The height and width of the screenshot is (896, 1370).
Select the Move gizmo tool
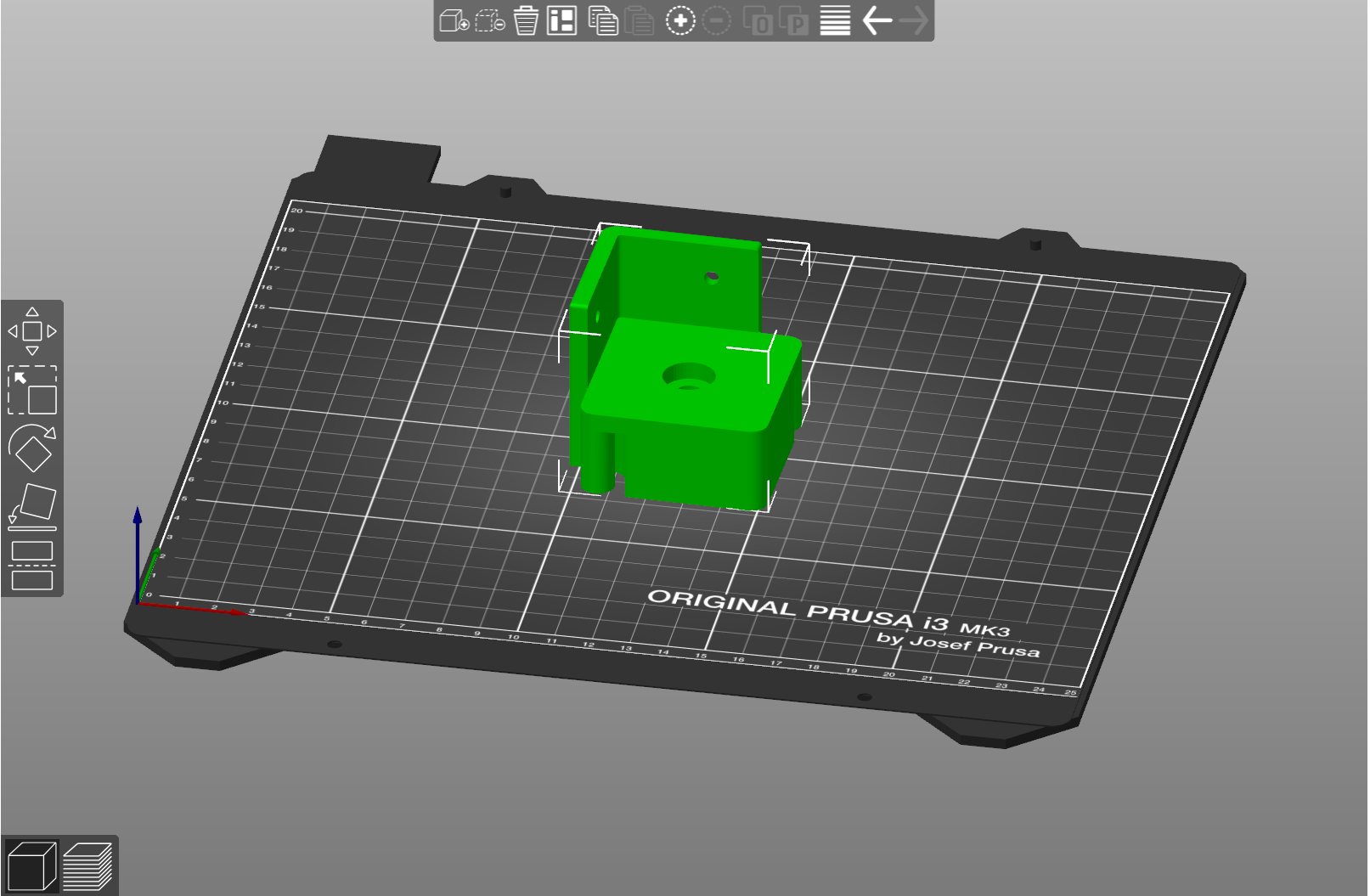32,331
